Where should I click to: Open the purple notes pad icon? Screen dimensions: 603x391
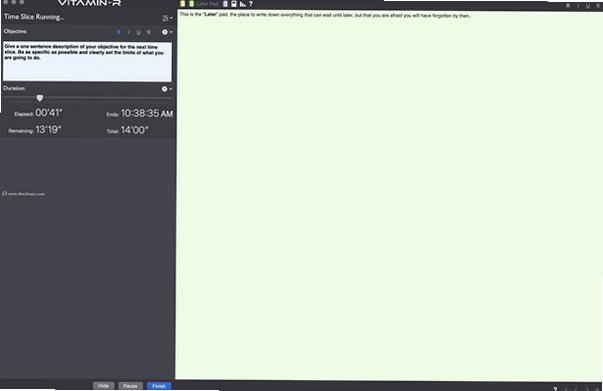tap(225, 4)
